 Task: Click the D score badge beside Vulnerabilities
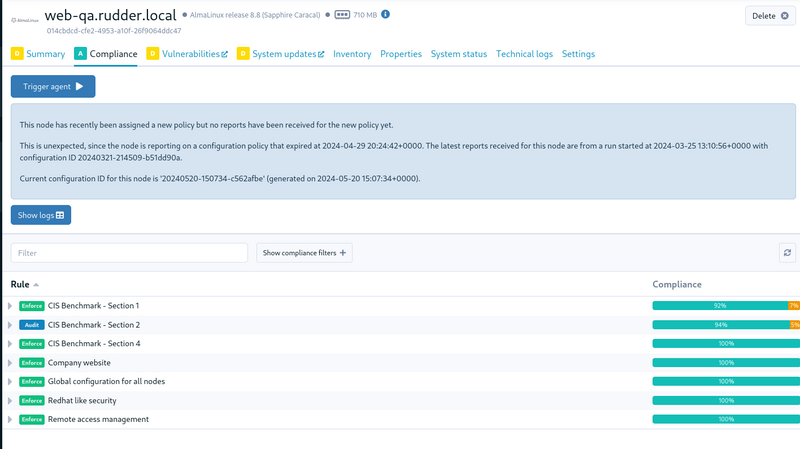tap(153, 54)
